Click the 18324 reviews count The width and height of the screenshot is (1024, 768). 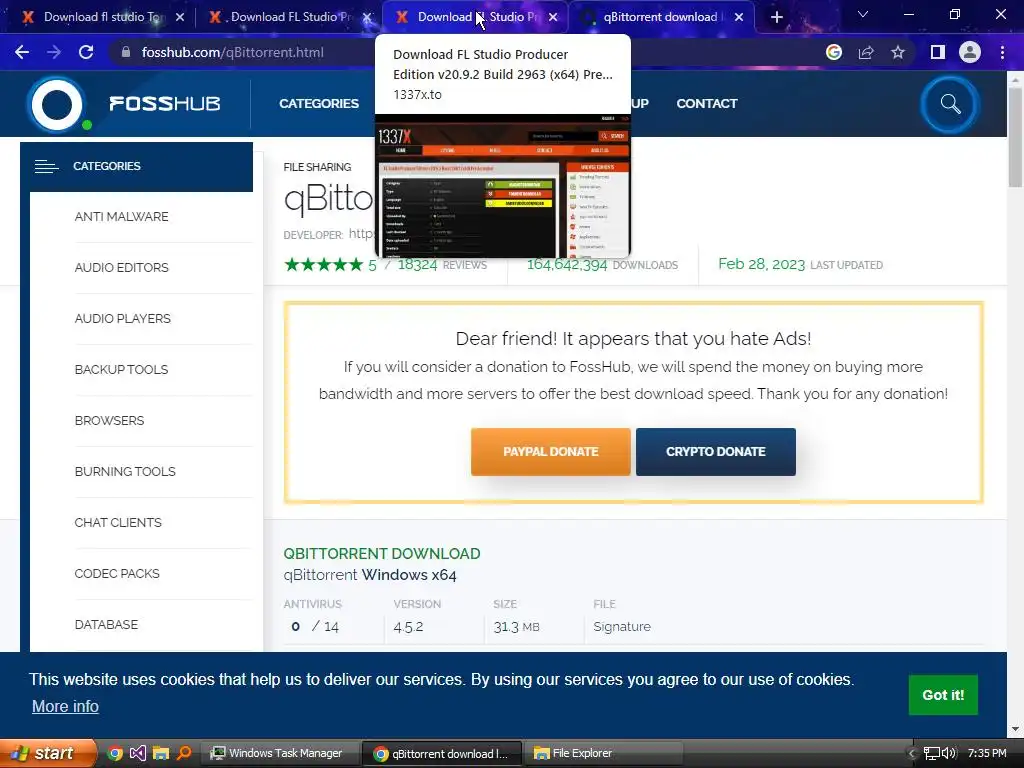[417, 264]
